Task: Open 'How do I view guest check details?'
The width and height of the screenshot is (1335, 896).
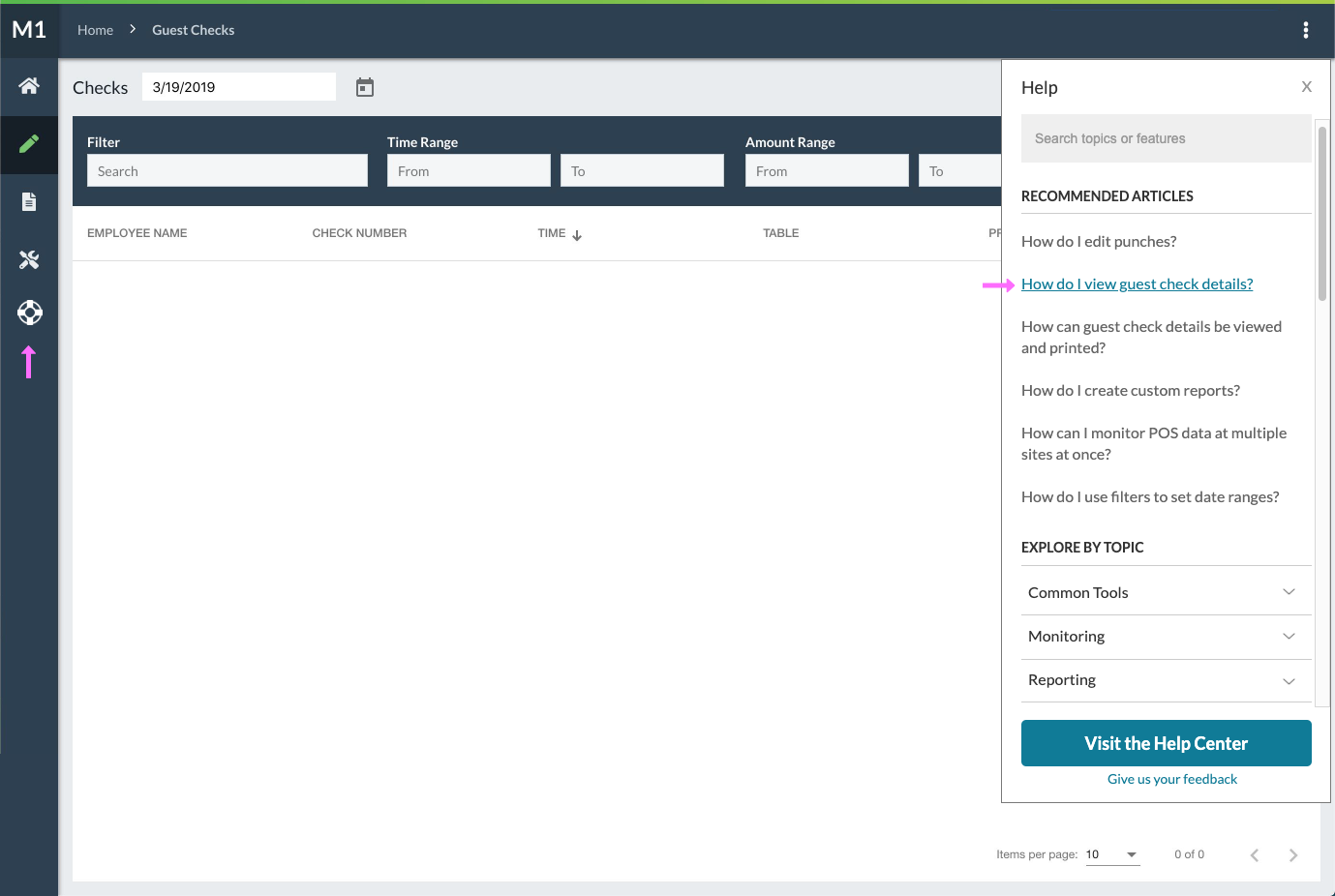Action: (1138, 284)
